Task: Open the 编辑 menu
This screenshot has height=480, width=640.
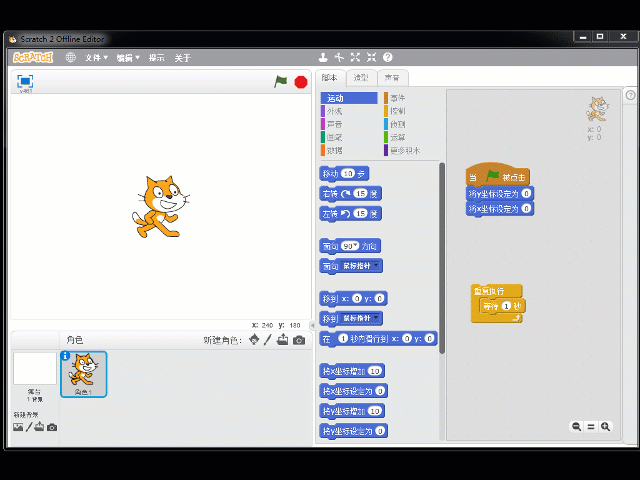Action: pos(128,58)
